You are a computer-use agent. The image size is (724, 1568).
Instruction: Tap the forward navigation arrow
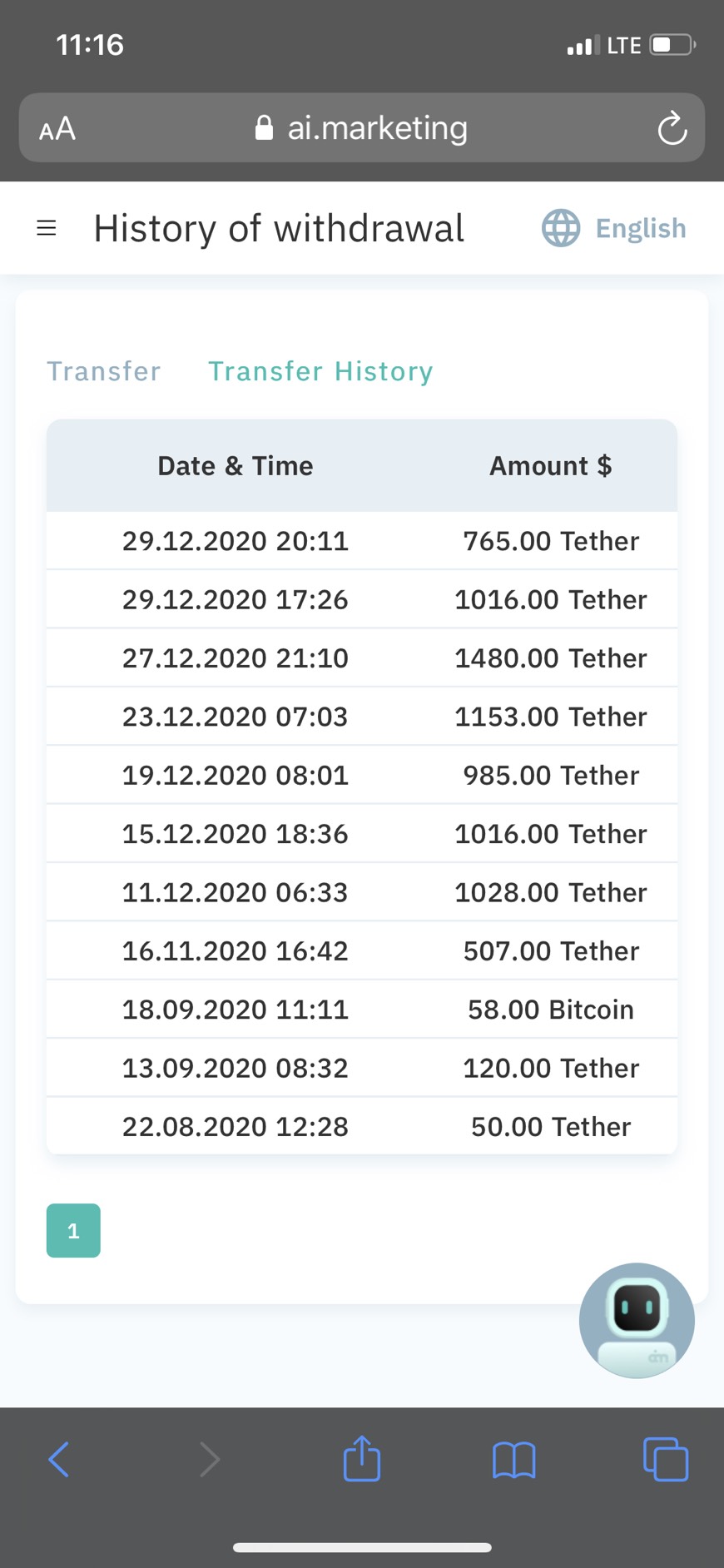click(210, 1459)
